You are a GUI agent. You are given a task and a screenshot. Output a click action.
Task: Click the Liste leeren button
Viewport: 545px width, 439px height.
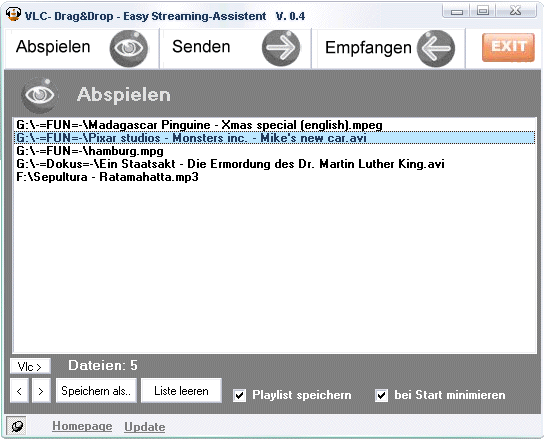coord(181,391)
